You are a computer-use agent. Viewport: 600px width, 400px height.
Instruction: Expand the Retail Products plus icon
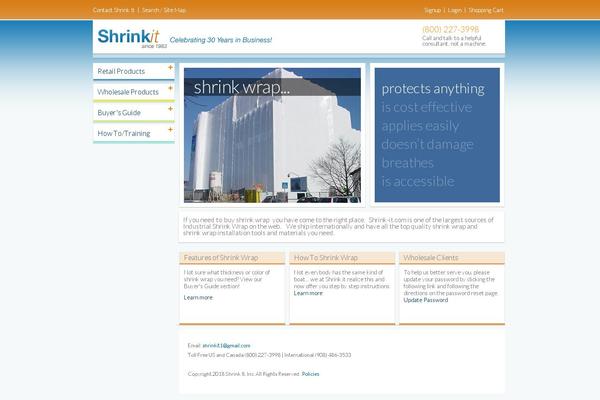170,67
